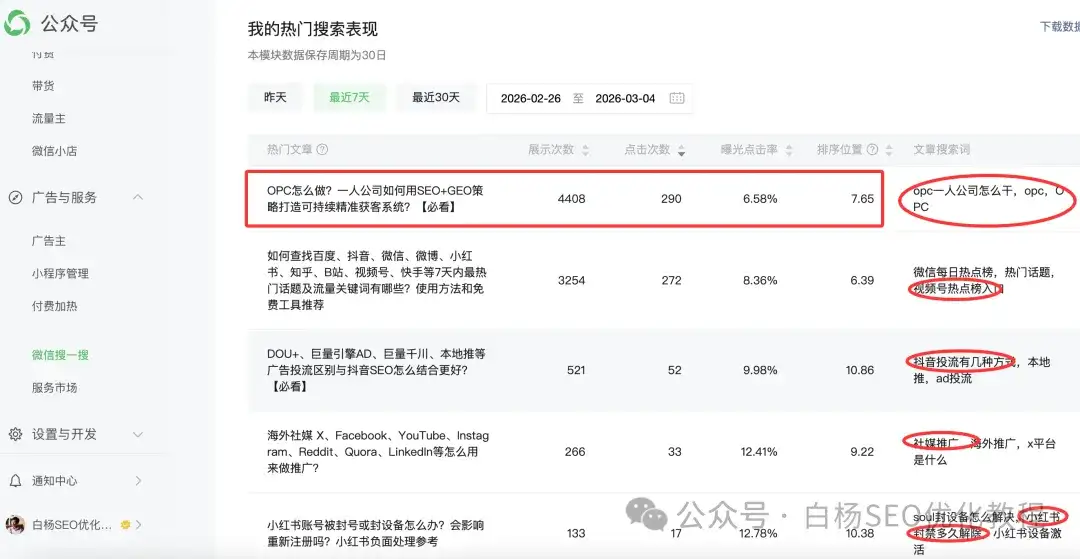Click search words 微信每日热点榜
1080x559 pixels.
pyautogui.click(x=955, y=272)
